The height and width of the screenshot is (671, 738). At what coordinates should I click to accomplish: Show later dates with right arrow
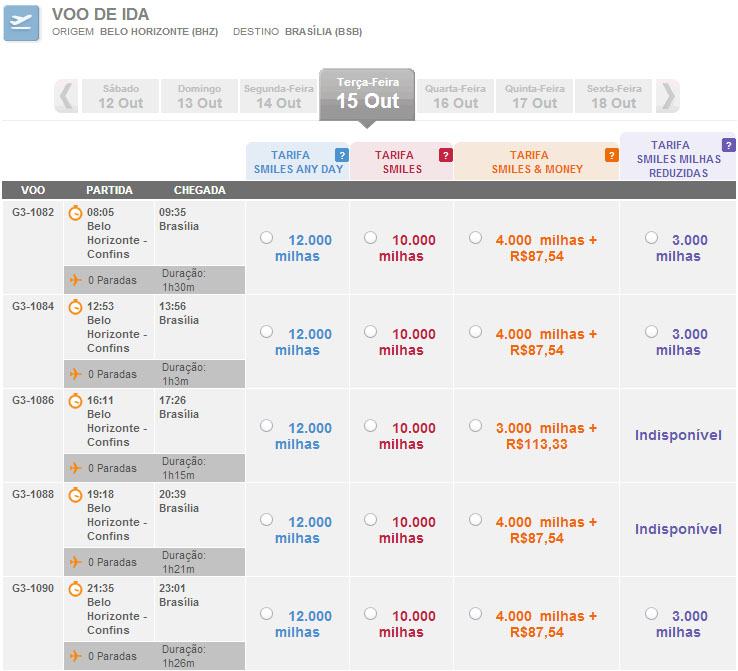click(x=668, y=96)
